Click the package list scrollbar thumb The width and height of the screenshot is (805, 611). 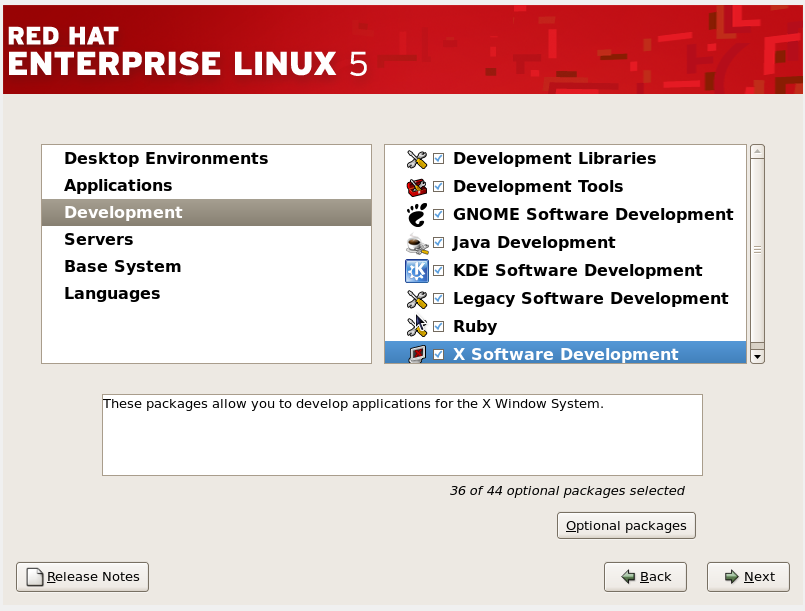(x=757, y=250)
